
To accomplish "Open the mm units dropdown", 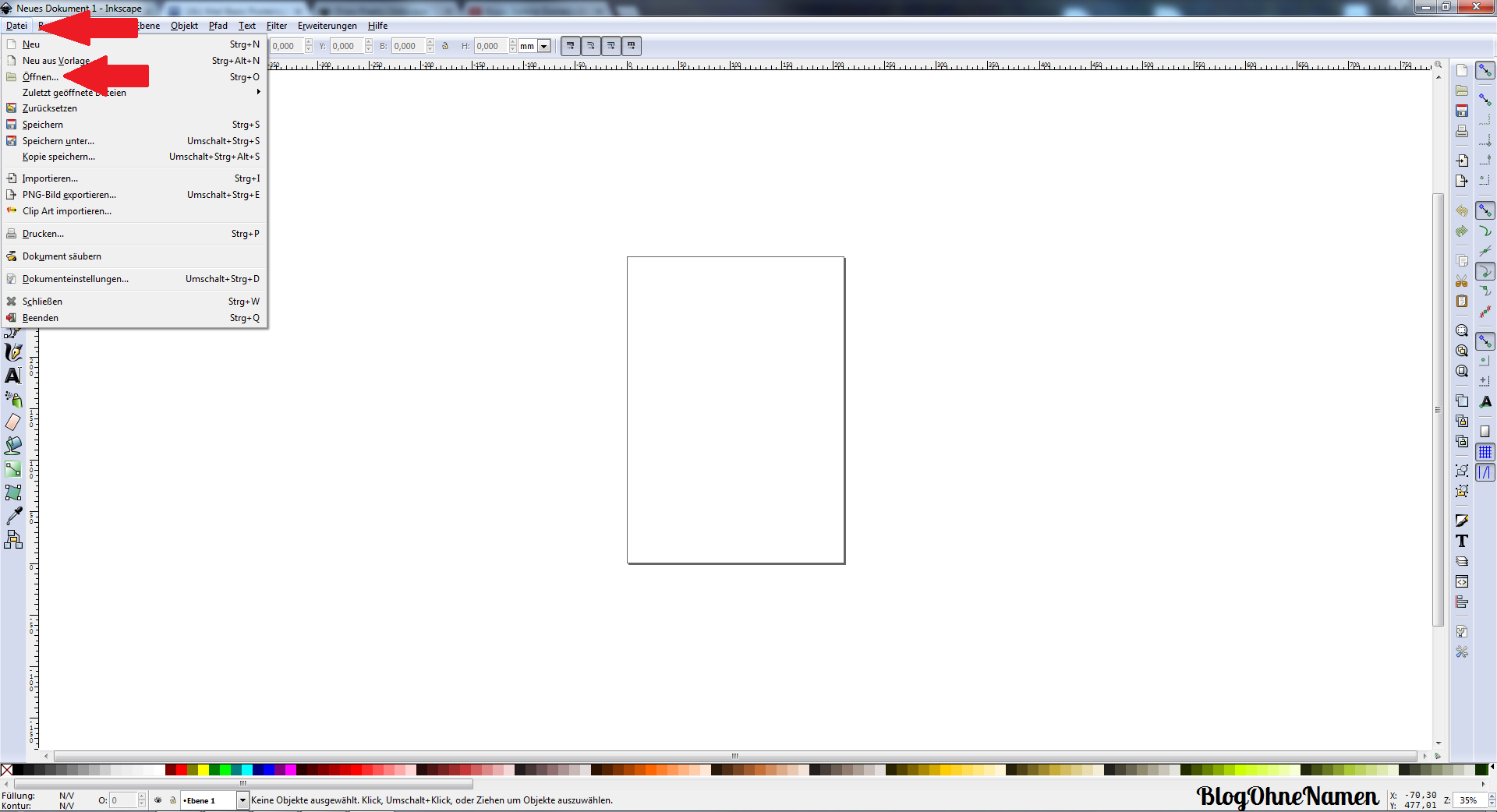I will coord(543,46).
